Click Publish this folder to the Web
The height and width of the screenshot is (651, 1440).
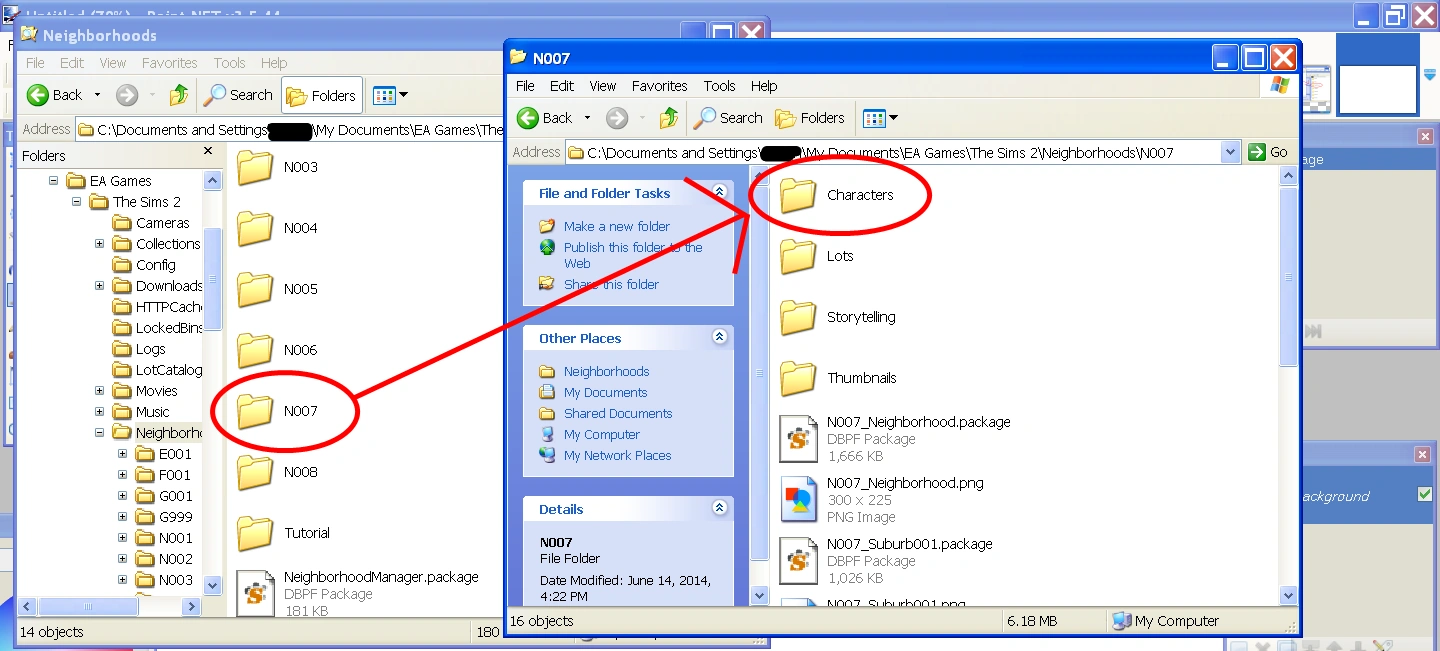point(632,255)
